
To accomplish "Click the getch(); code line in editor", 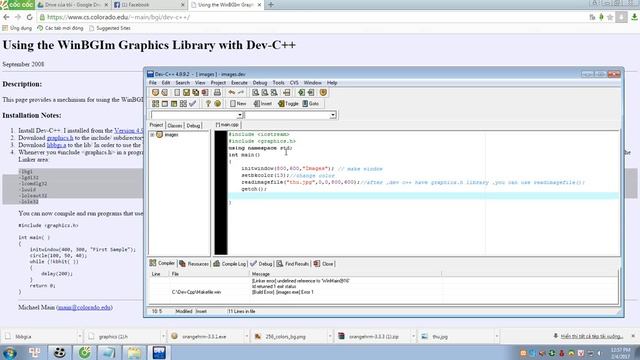I will pyautogui.click(x=254, y=189).
